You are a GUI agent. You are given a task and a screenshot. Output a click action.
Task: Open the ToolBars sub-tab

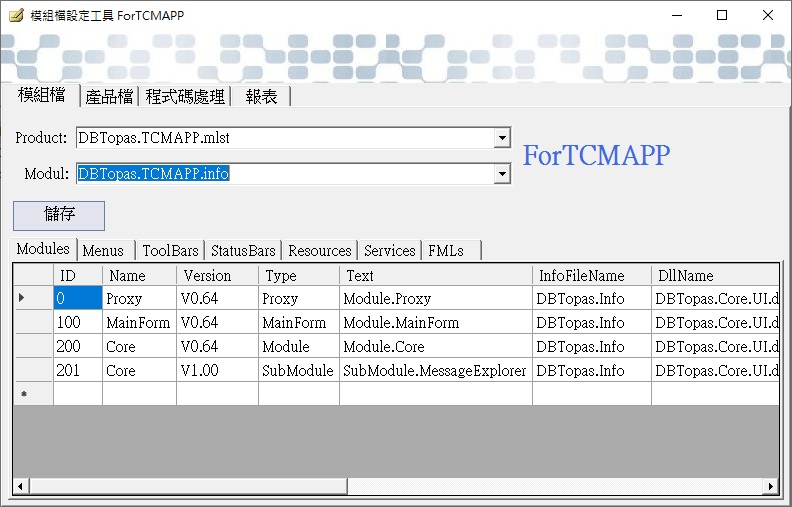170,250
